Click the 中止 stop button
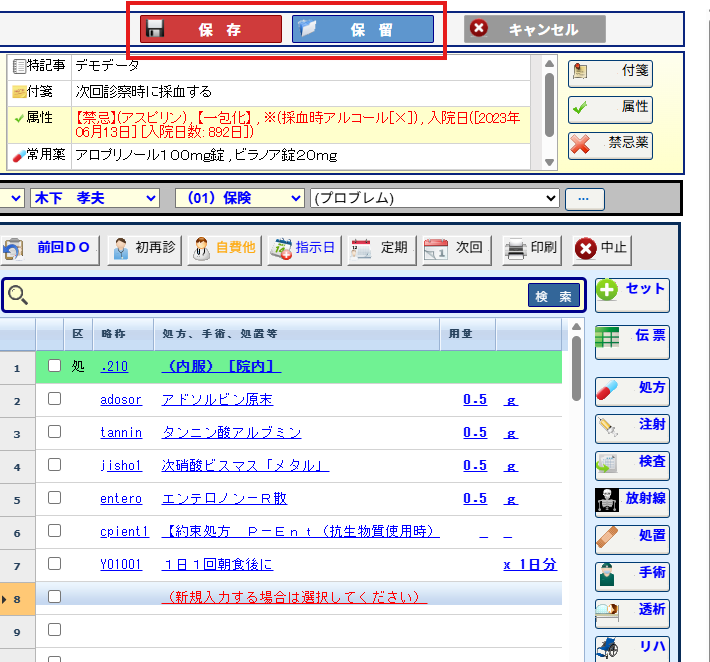This screenshot has height=662, width=710. [601, 248]
